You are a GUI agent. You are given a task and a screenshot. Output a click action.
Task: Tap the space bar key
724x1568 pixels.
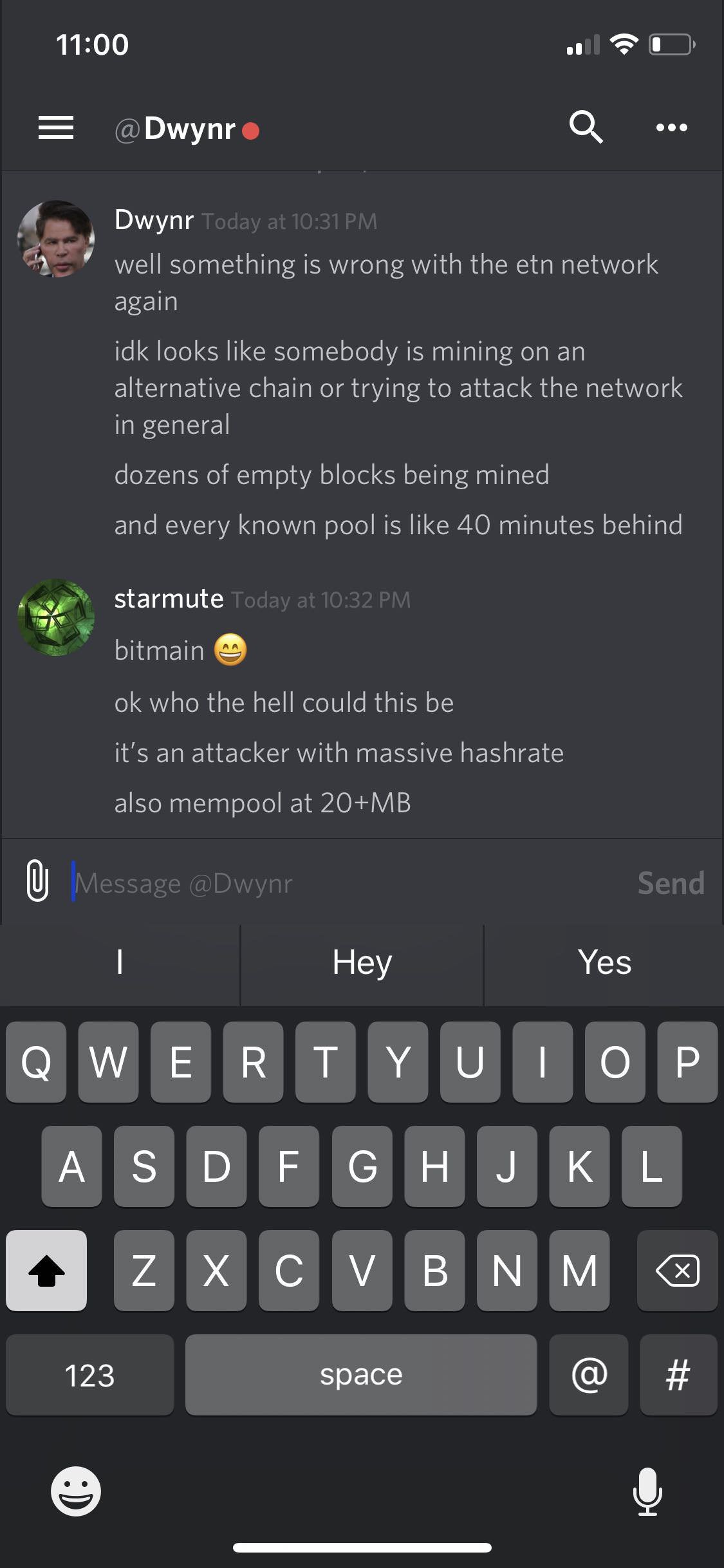pos(361,1375)
